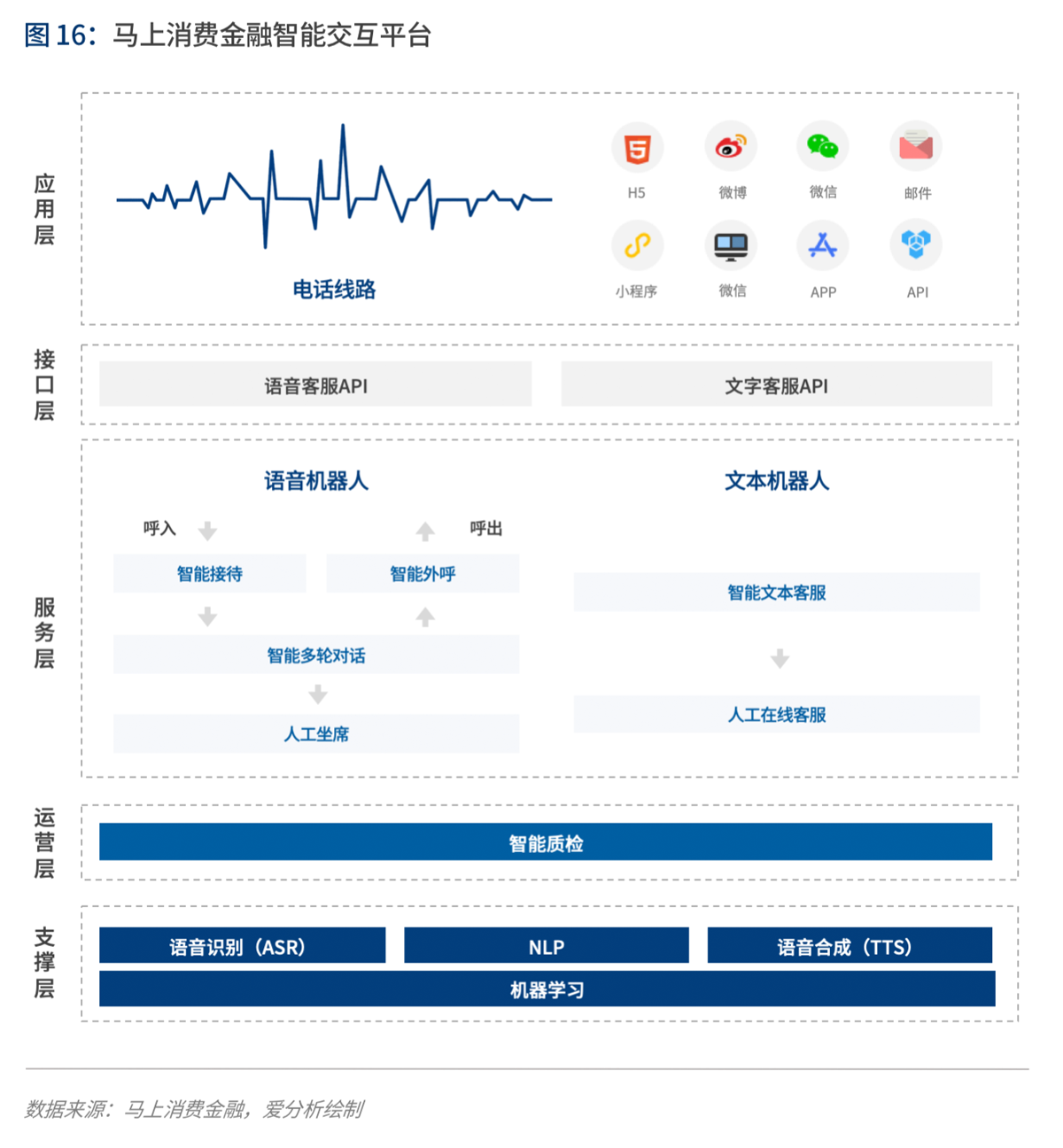This screenshot has height=1148, width=1063.
Task: Click the 接口层 layer label
Action: 44,384
